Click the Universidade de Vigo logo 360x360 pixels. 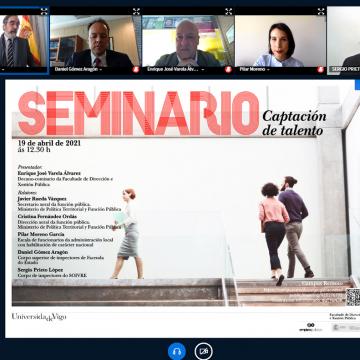click(39, 317)
